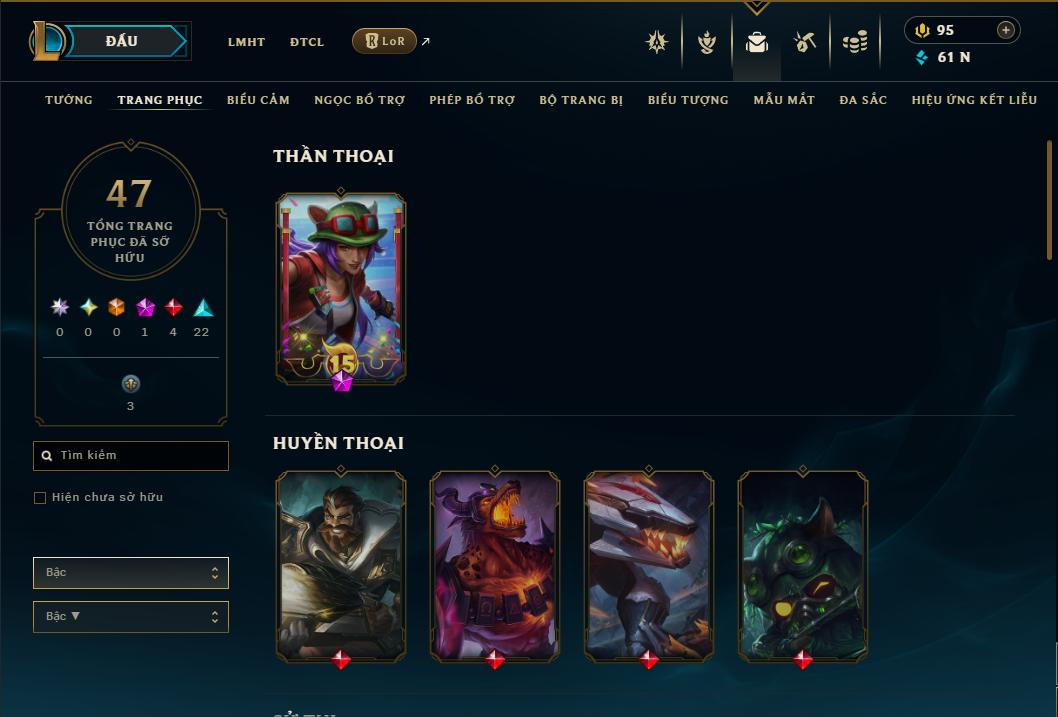Open the Clash burst icon
This screenshot has height=717, width=1058.
(x=657, y=42)
